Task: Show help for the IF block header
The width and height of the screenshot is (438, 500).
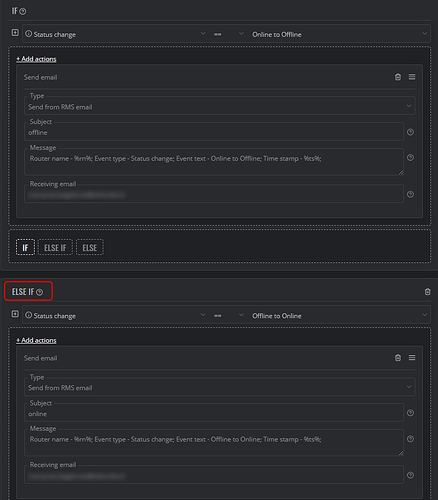Action: (x=23, y=12)
